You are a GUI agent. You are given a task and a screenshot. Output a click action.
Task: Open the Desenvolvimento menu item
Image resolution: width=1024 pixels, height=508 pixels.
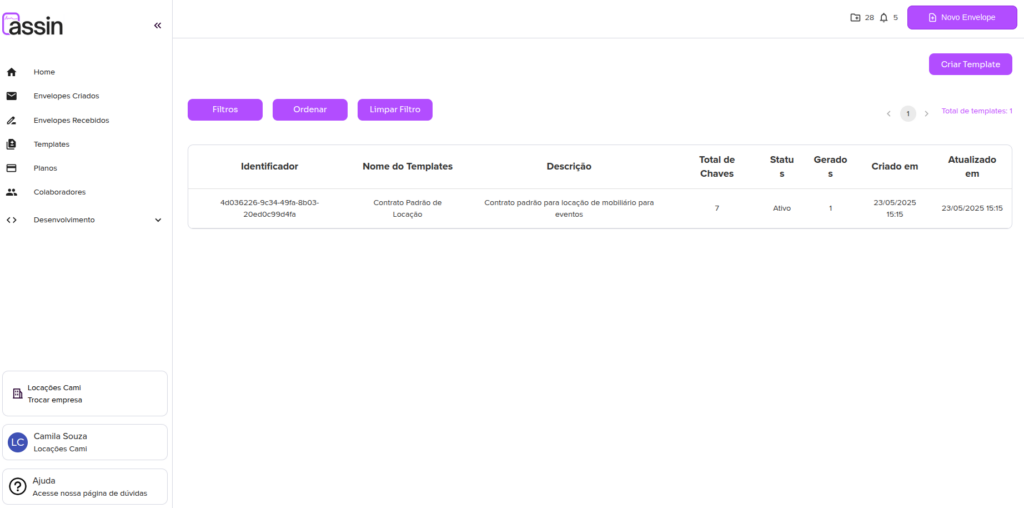point(64,220)
